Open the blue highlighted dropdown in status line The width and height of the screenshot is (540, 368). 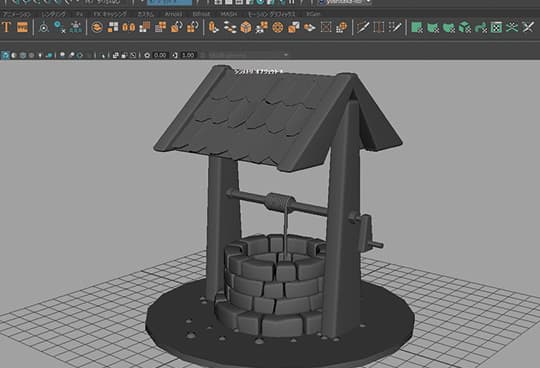tap(170, 2)
